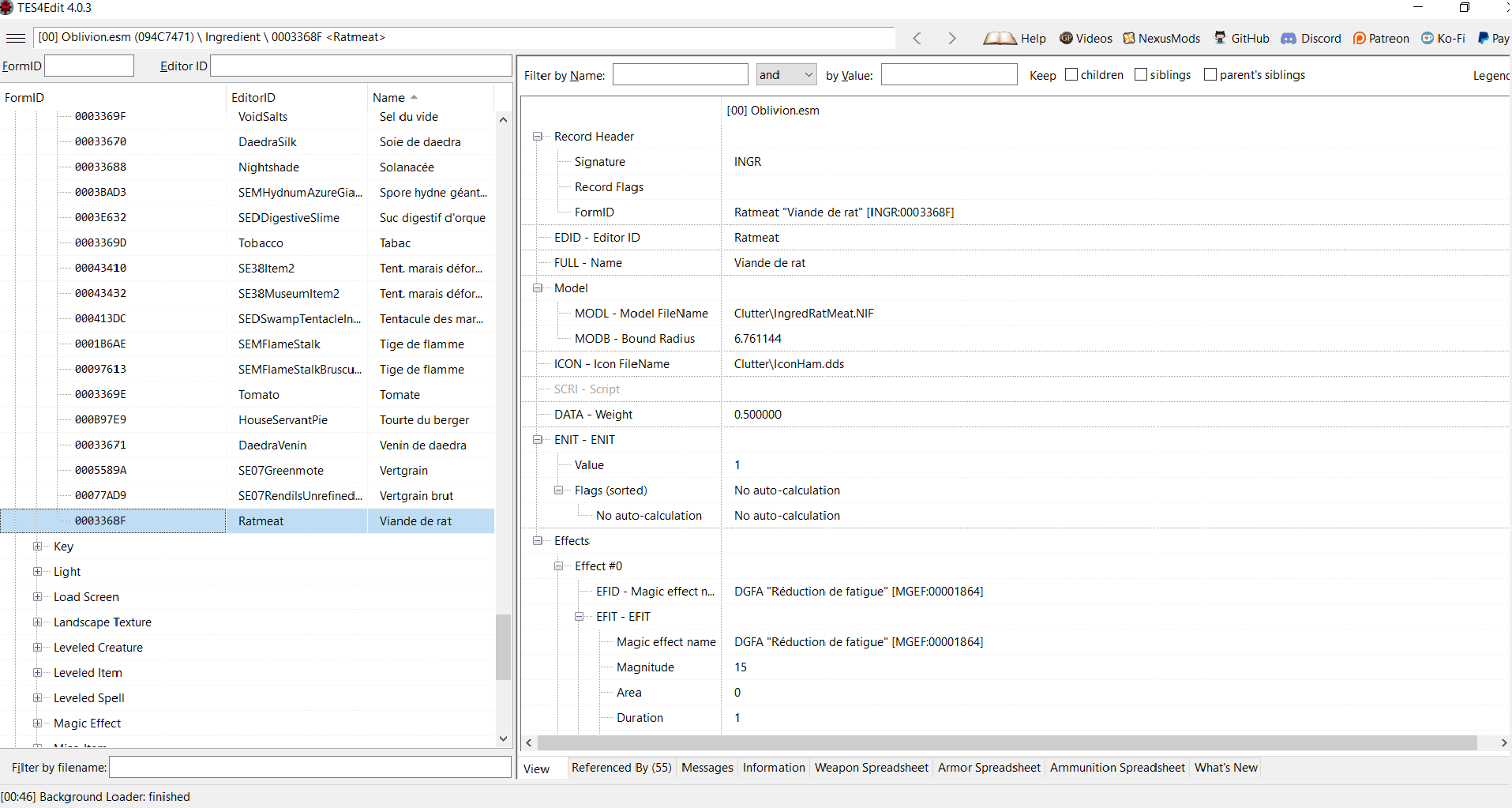Collapse the ENIT - ENIT node
Viewport: 1512px width, 808px height.
coord(538,439)
